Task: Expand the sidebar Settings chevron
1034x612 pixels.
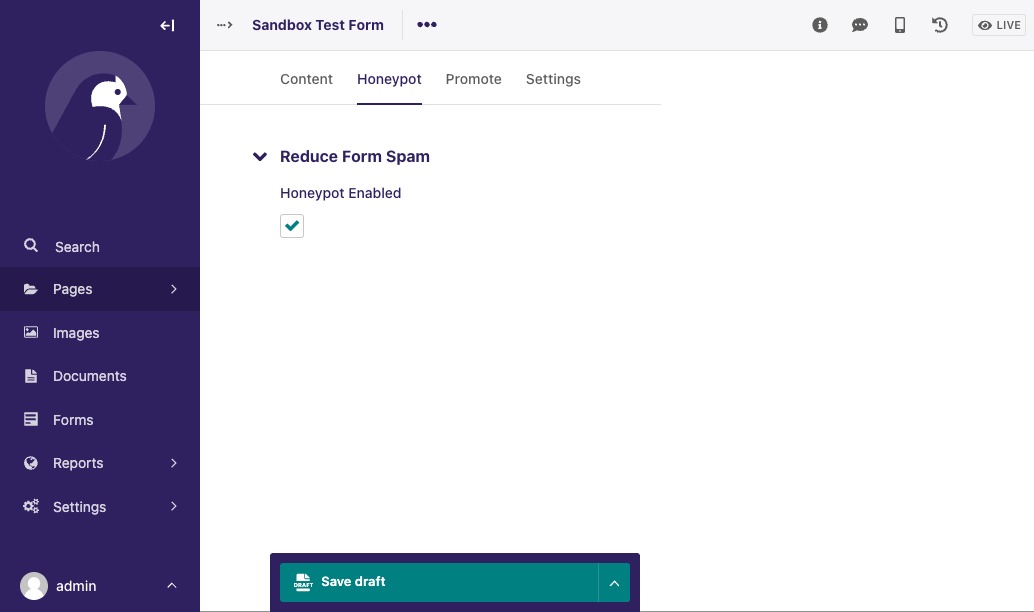Action: pos(173,506)
